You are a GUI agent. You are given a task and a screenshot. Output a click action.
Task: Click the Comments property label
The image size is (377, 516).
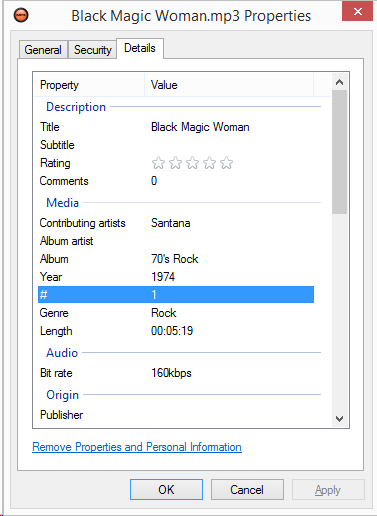click(x=64, y=181)
